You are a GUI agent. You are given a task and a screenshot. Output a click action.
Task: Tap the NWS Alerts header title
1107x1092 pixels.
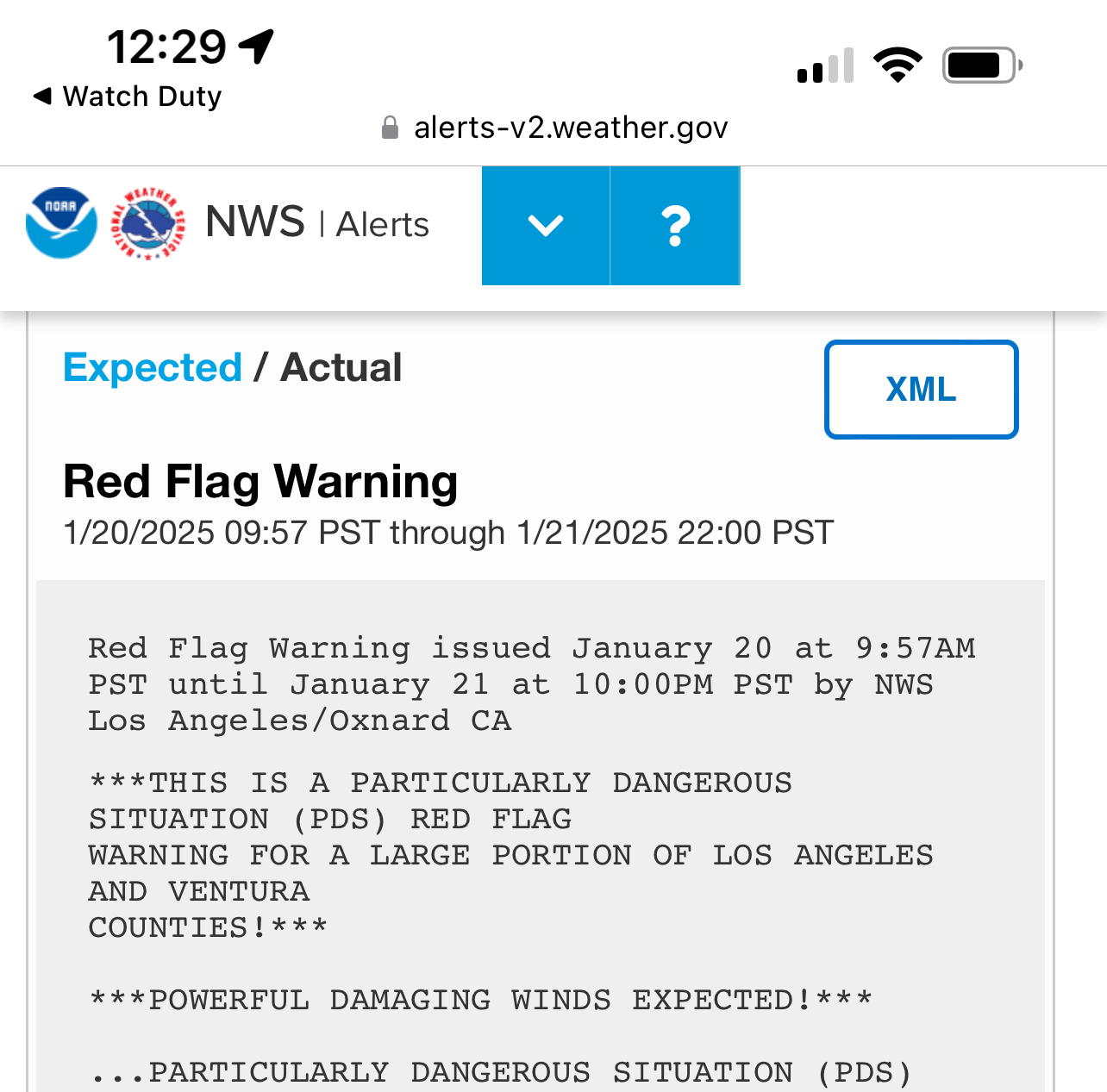[317, 223]
